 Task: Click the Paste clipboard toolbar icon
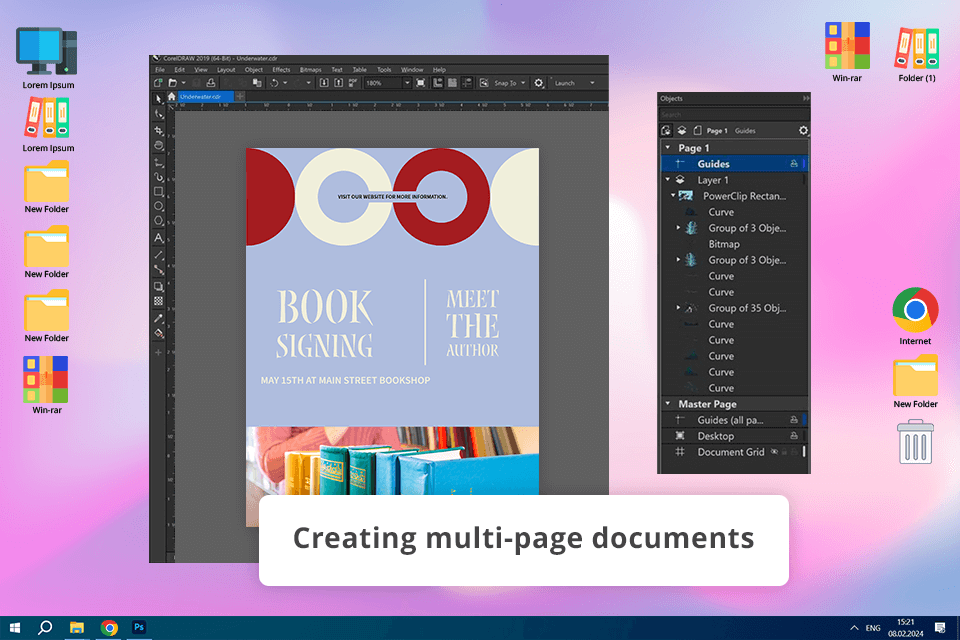tap(257, 83)
